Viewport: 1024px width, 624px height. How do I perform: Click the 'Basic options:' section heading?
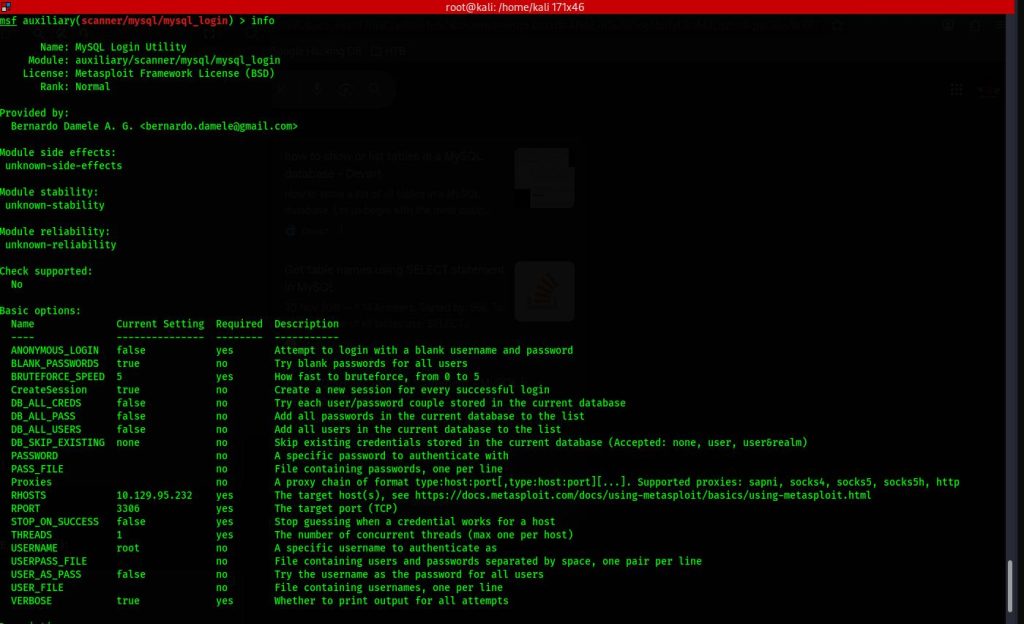(x=40, y=311)
